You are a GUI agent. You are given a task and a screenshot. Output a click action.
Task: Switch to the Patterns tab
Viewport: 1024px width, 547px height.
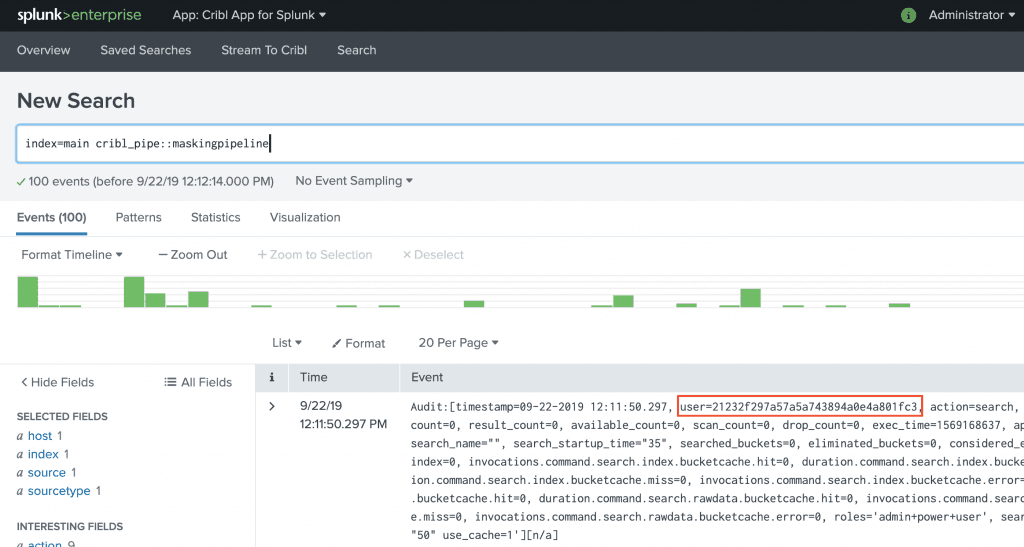coord(138,217)
